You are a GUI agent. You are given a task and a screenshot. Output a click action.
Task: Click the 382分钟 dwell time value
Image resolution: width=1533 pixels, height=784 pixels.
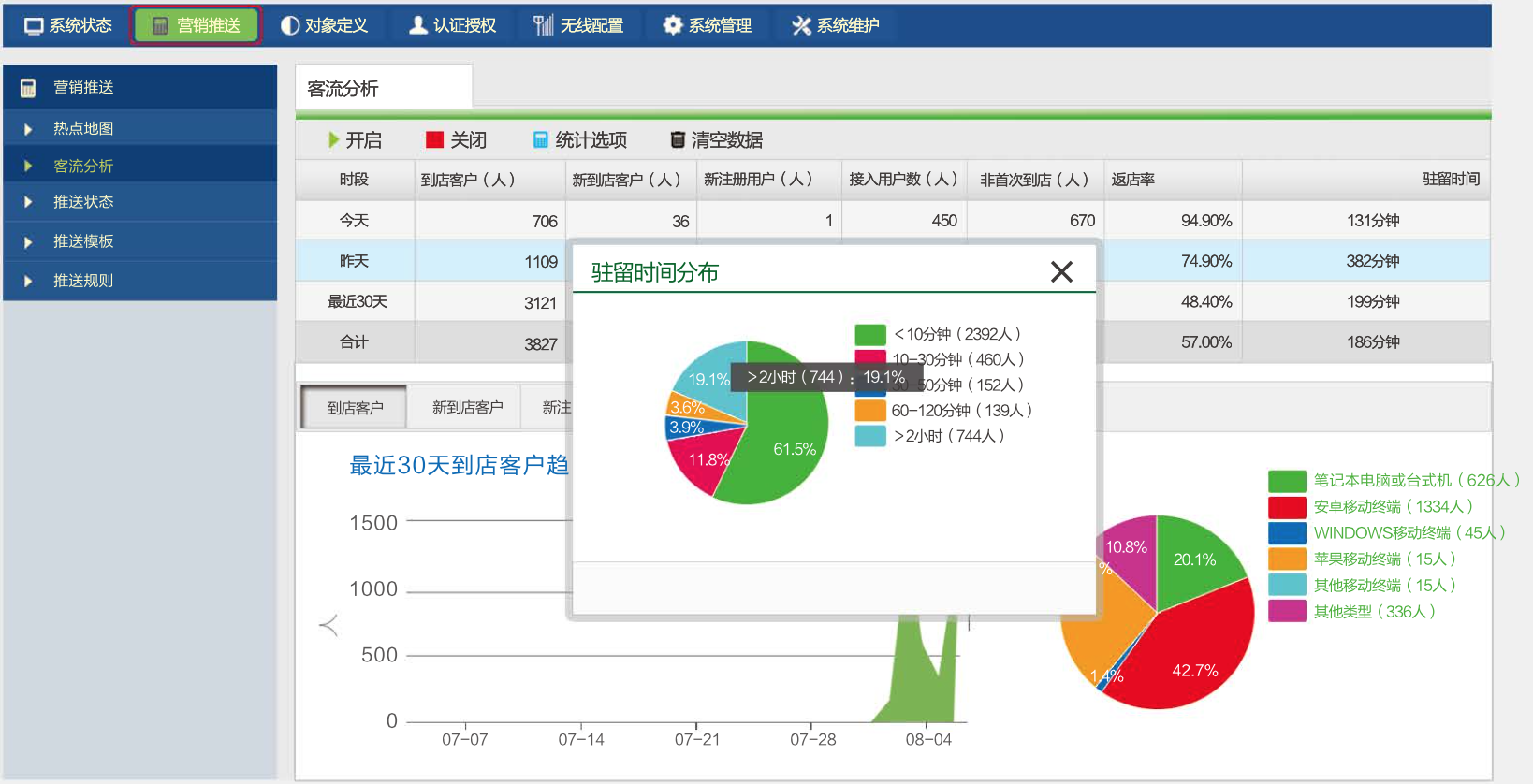1373,261
